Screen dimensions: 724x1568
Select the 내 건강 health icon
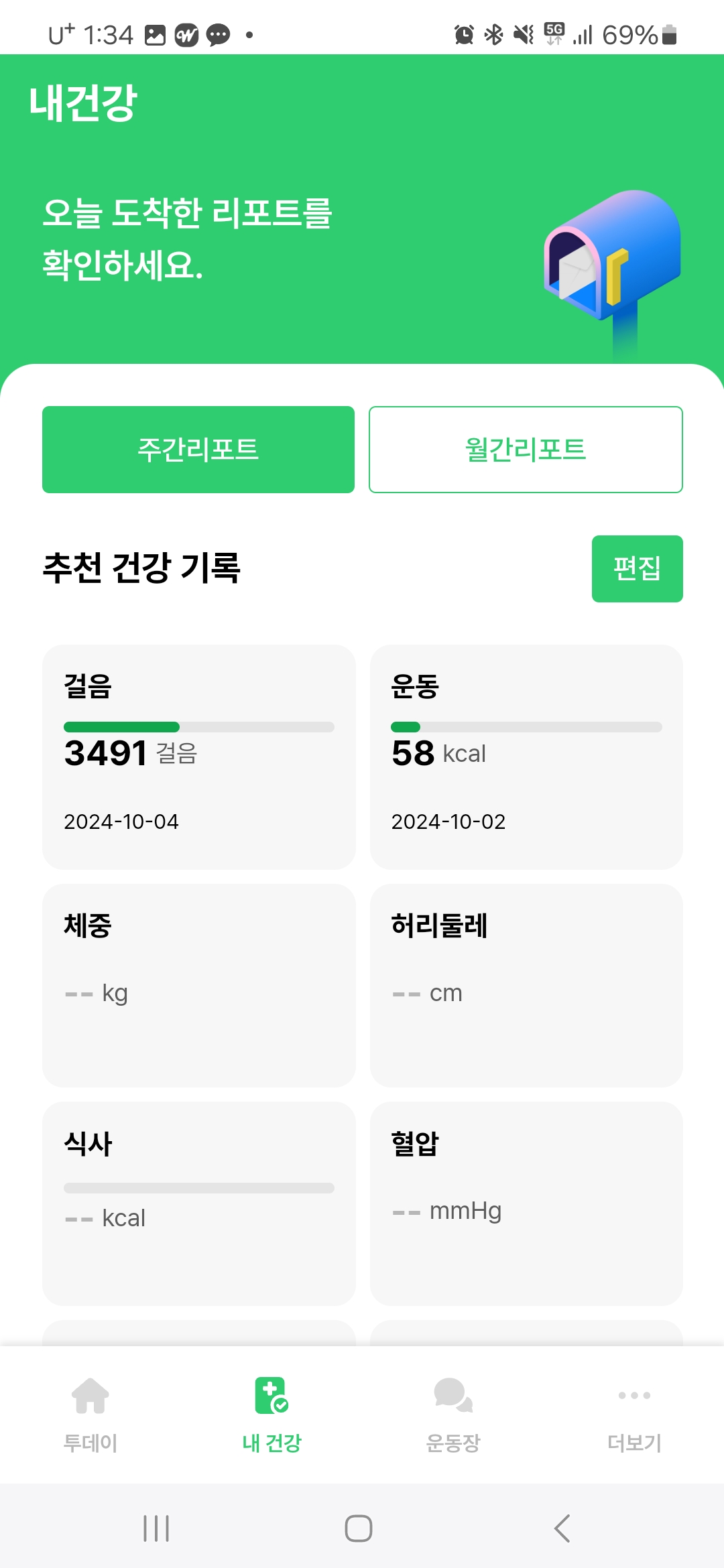(x=271, y=1396)
